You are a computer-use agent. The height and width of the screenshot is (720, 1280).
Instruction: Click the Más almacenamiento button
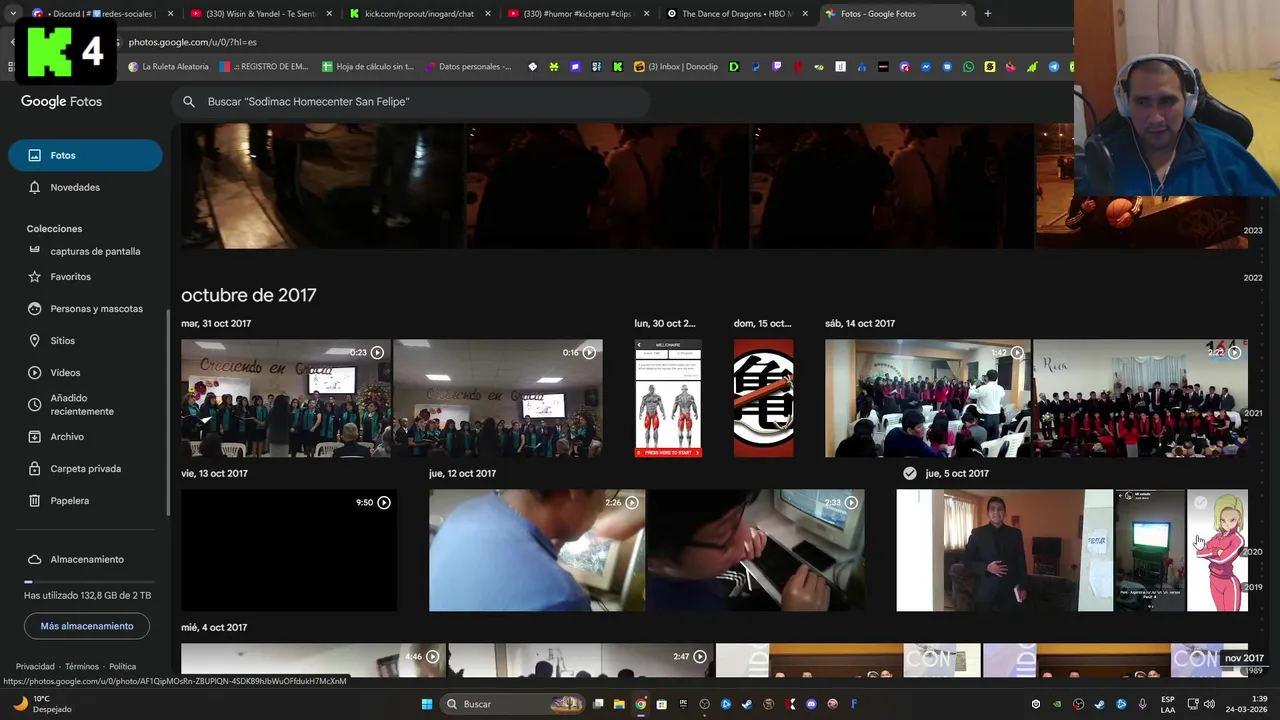(x=87, y=626)
